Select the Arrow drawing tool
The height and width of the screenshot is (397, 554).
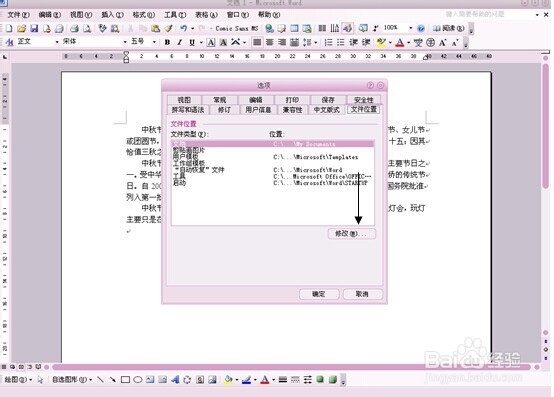tap(113, 380)
